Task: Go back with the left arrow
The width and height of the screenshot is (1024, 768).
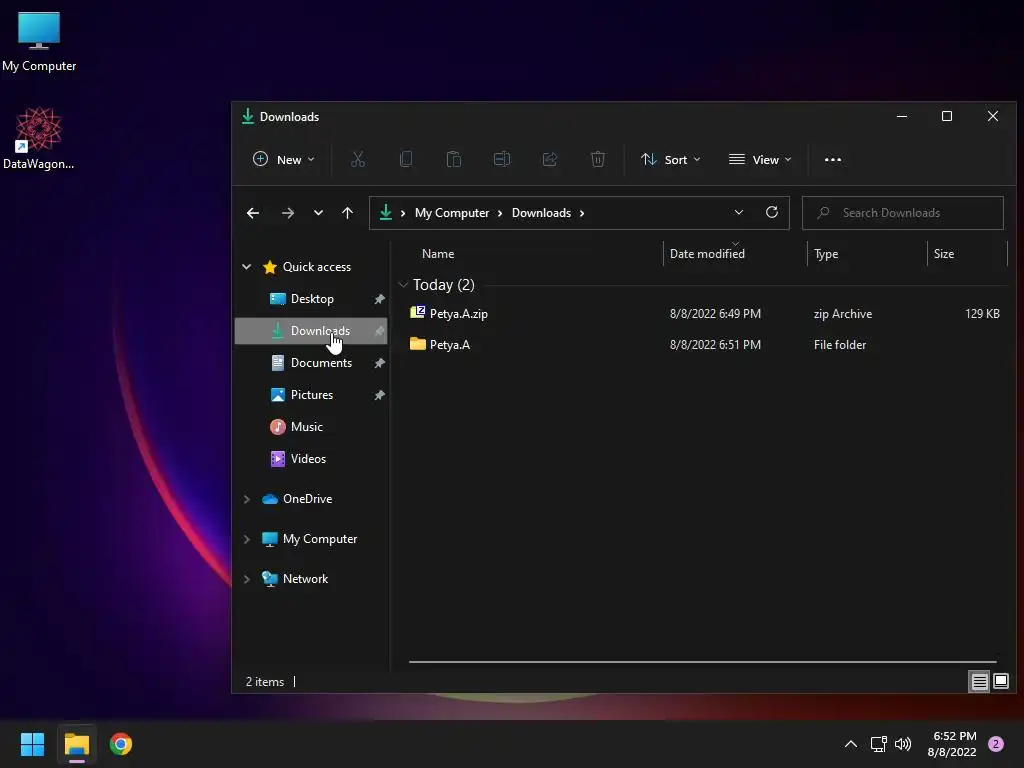Action: click(x=253, y=213)
